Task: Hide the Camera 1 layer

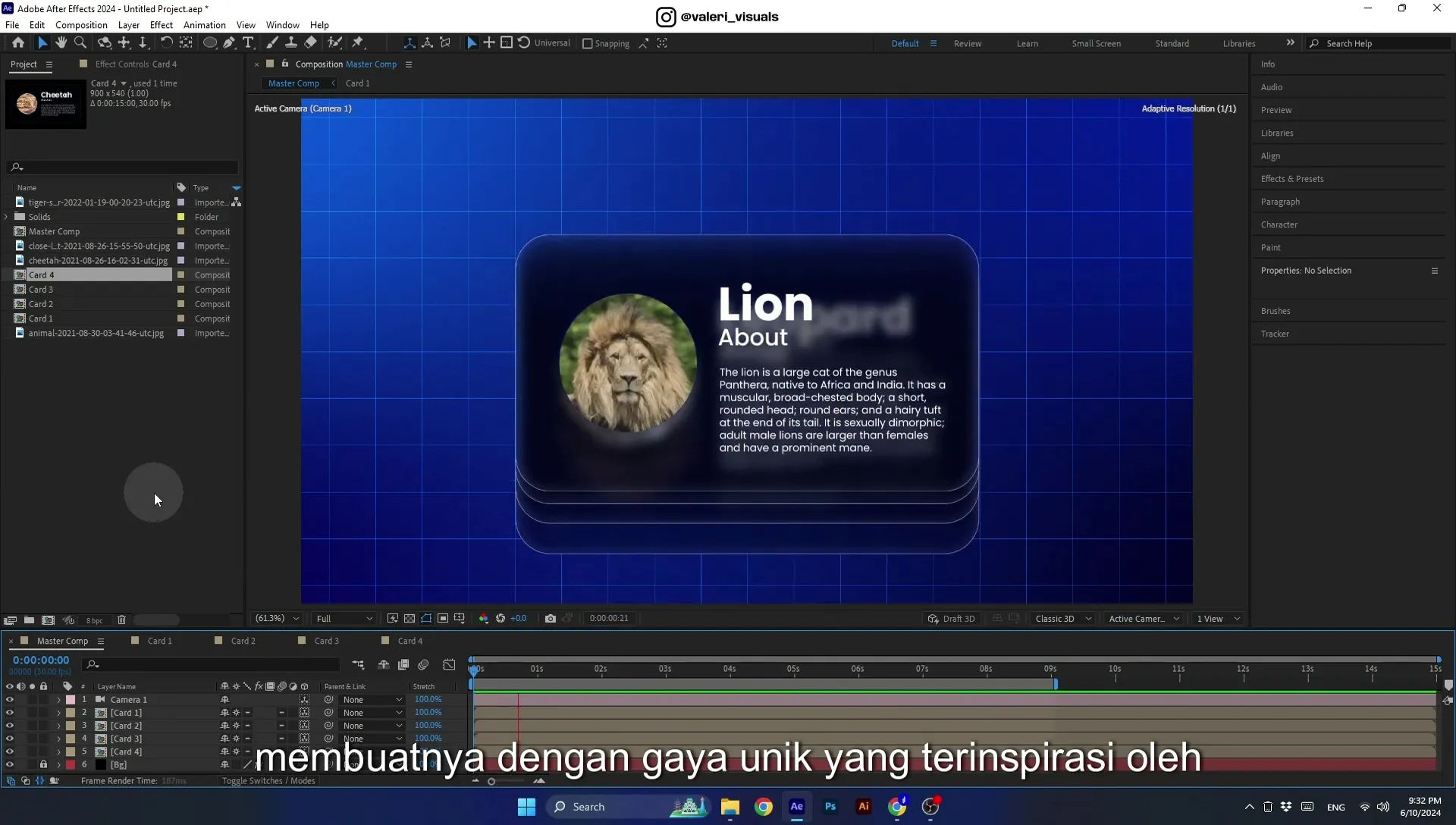Action: tap(10, 700)
